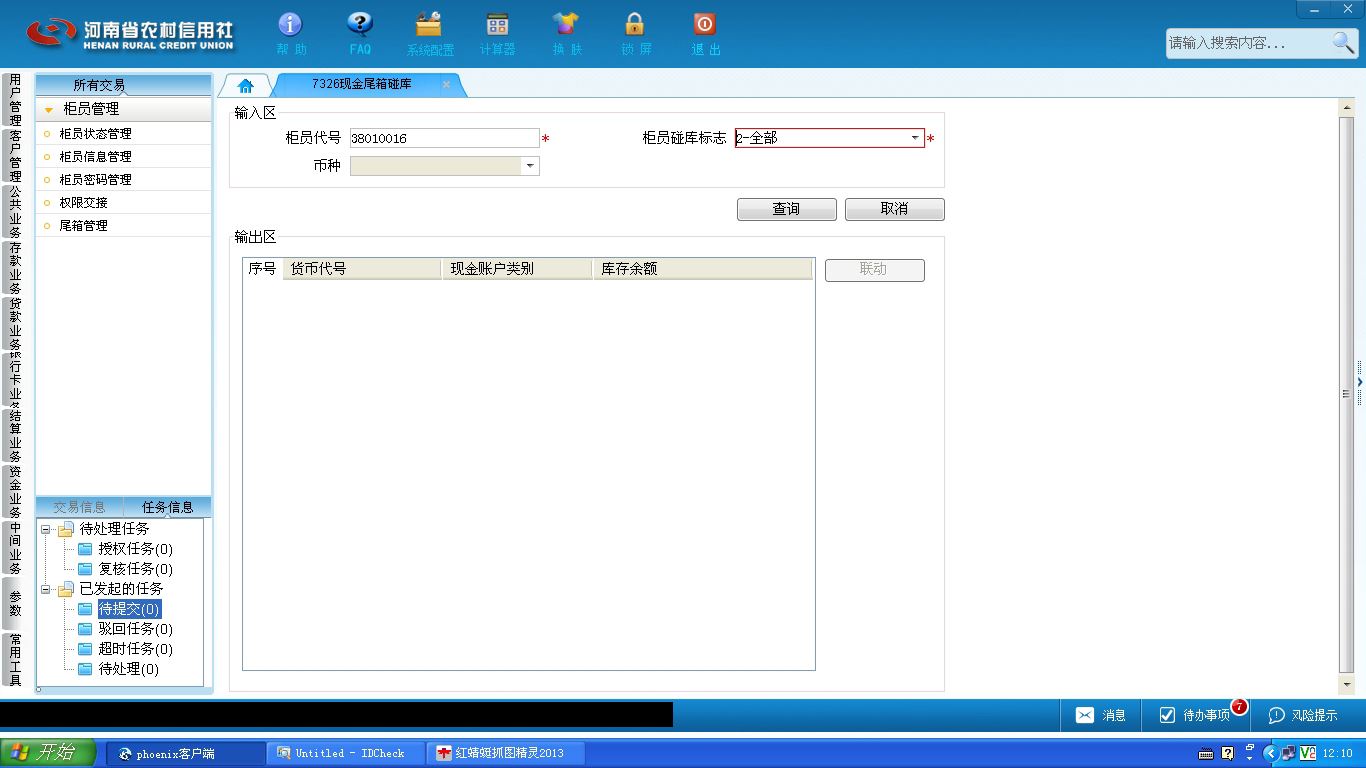Open the FAQ question mark icon
The height and width of the screenshot is (768, 1366).
[359, 24]
